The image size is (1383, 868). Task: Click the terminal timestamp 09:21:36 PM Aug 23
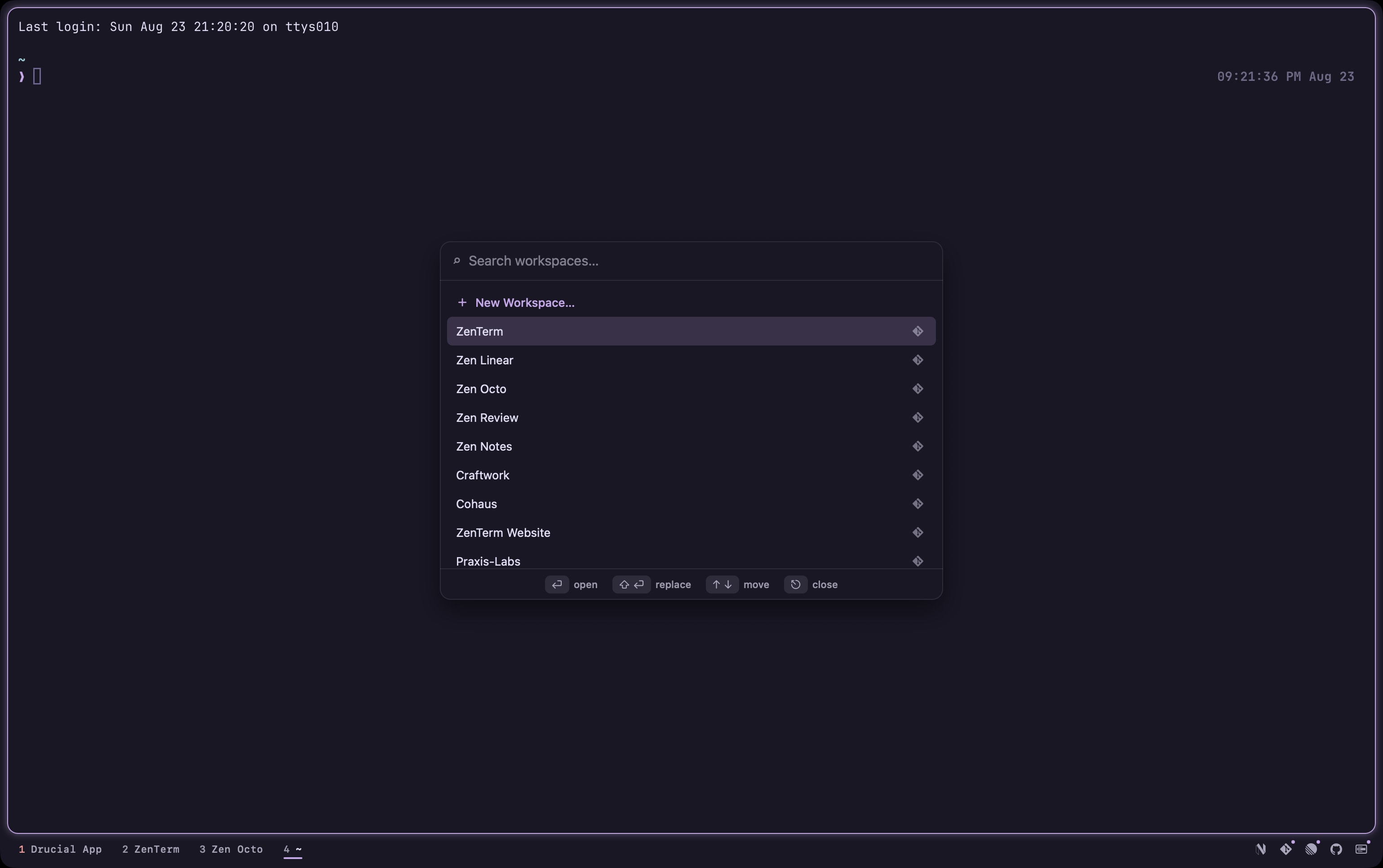1285,76
